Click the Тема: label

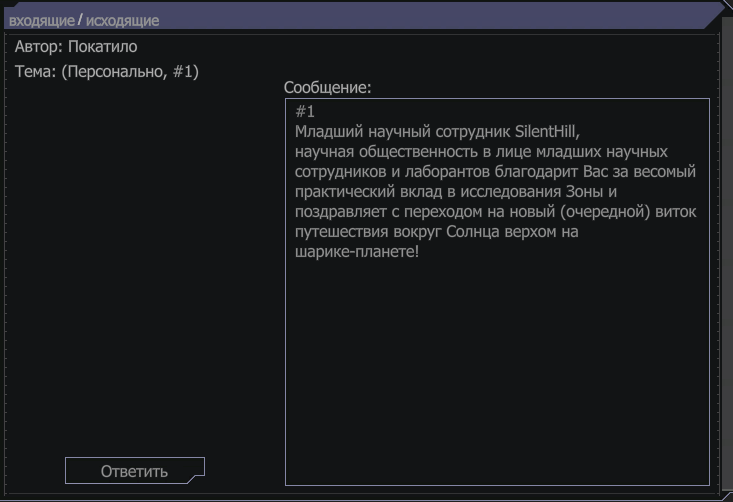point(36,72)
